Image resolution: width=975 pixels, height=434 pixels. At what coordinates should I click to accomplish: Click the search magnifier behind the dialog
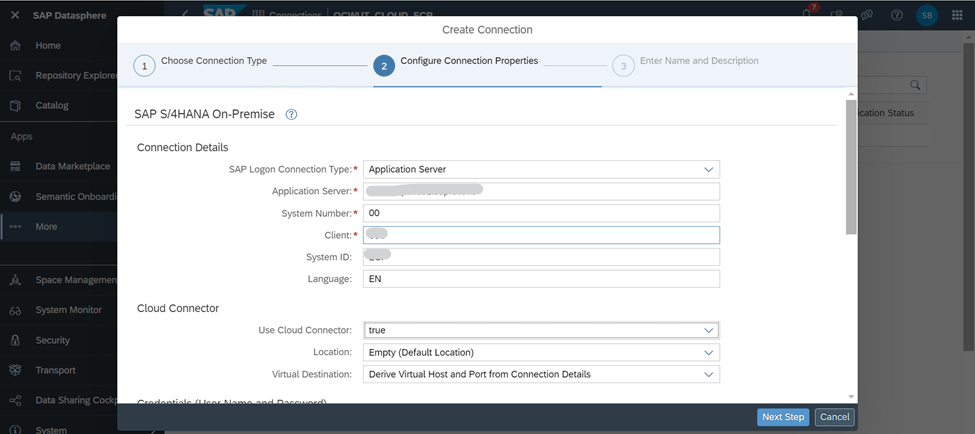(915, 85)
